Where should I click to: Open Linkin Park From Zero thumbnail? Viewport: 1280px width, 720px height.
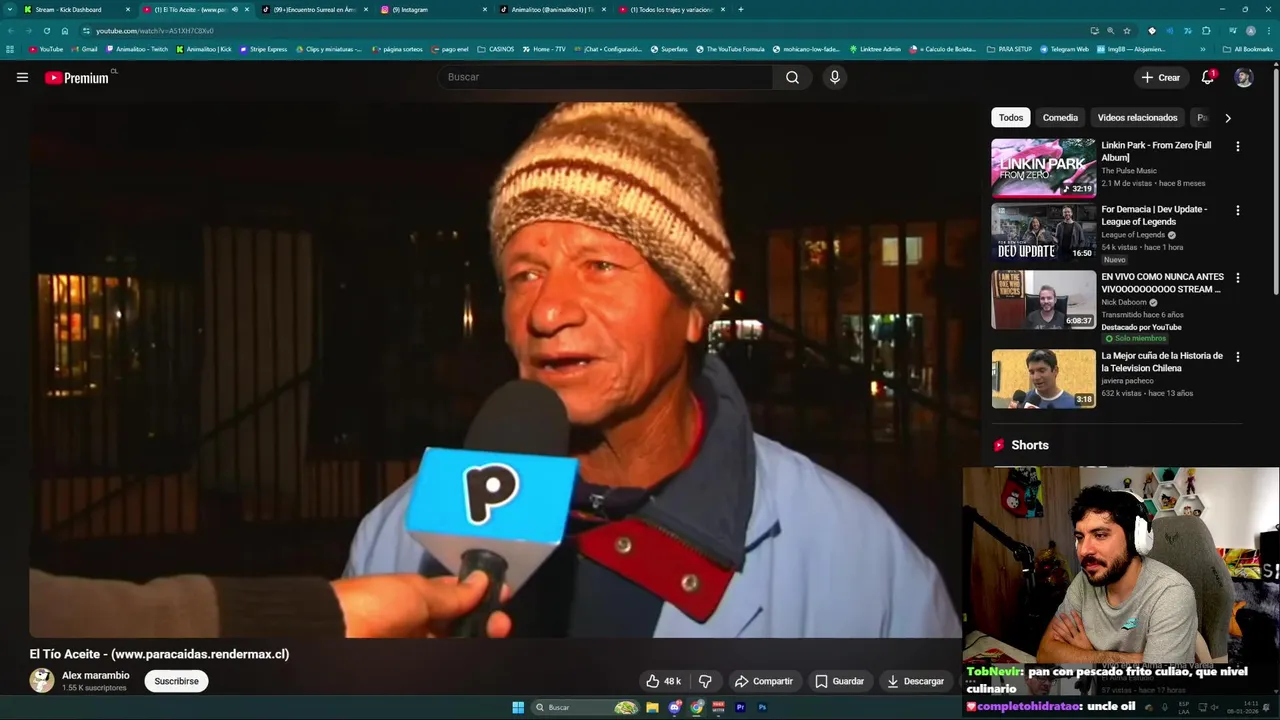[x=1043, y=168]
